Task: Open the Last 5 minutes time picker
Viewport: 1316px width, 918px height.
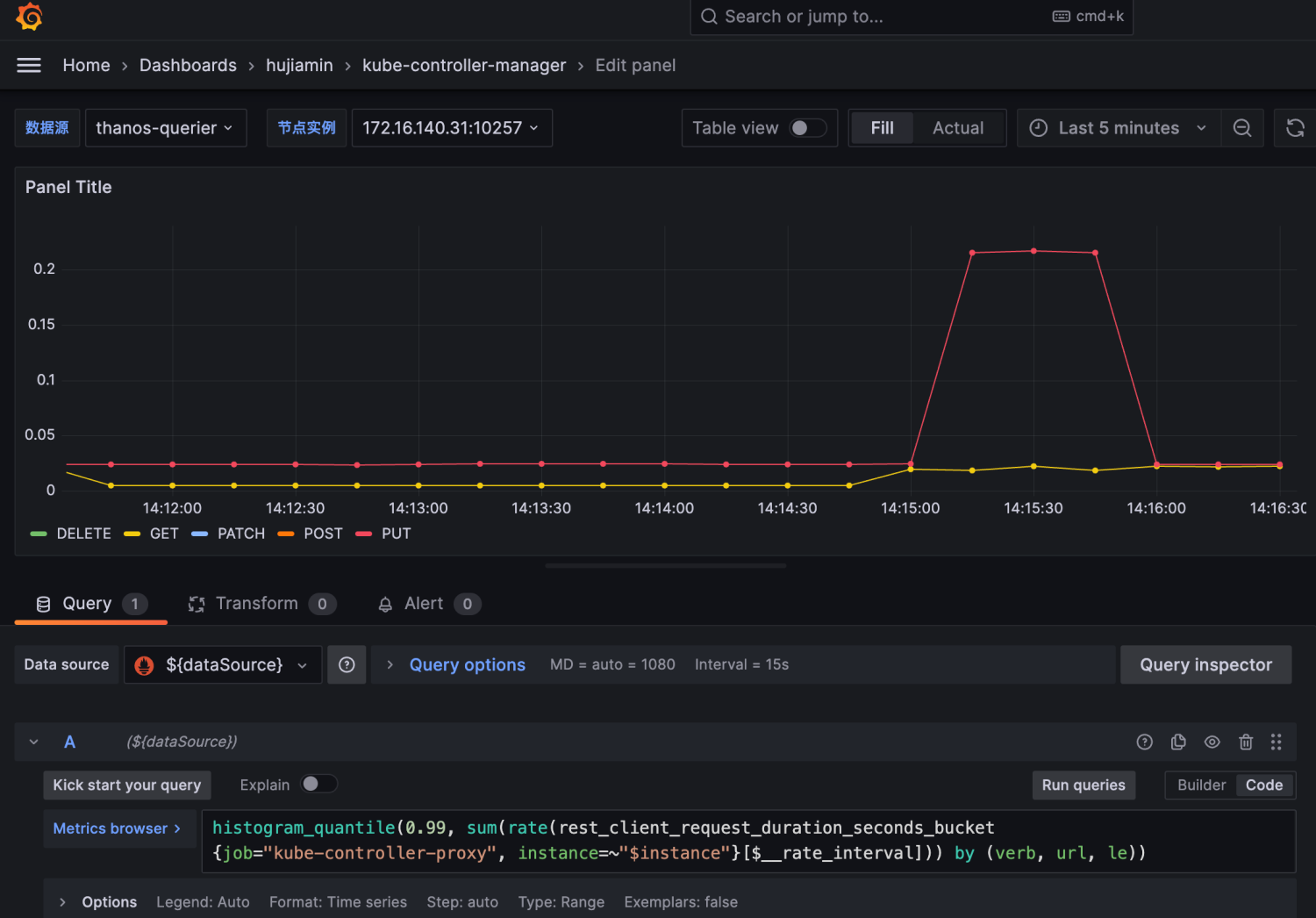Action: point(1119,128)
